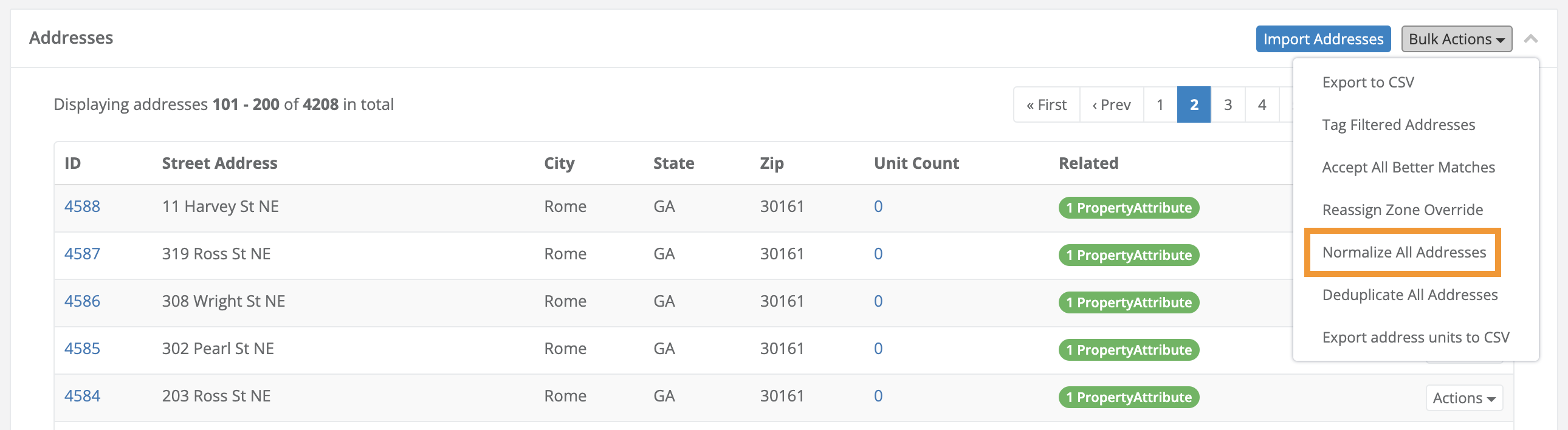Choose Reassign Zone Override option

click(1402, 210)
